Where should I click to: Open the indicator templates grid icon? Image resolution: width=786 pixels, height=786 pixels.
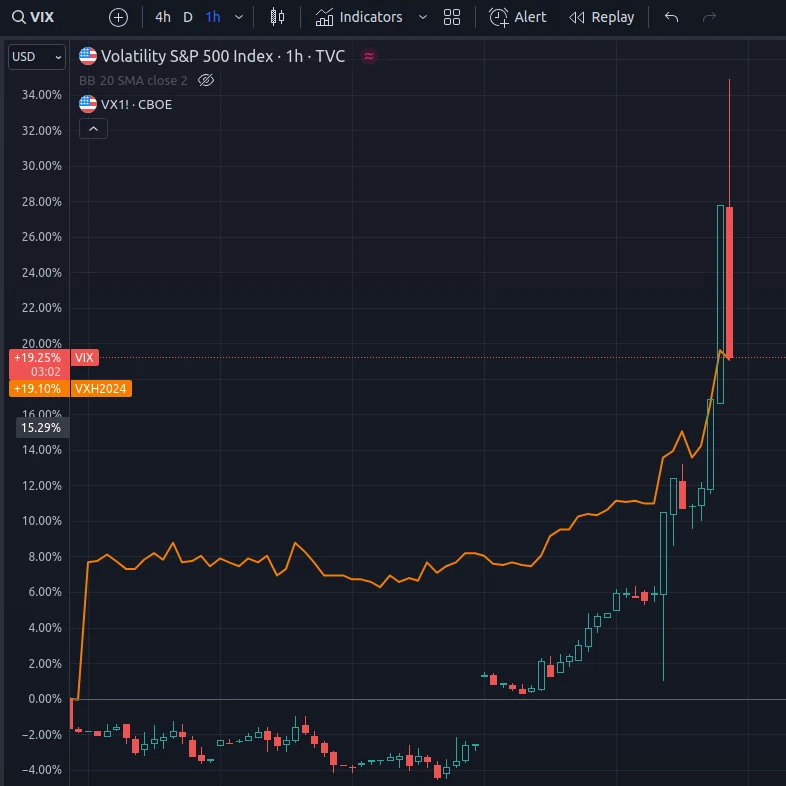pyautogui.click(x=452, y=17)
